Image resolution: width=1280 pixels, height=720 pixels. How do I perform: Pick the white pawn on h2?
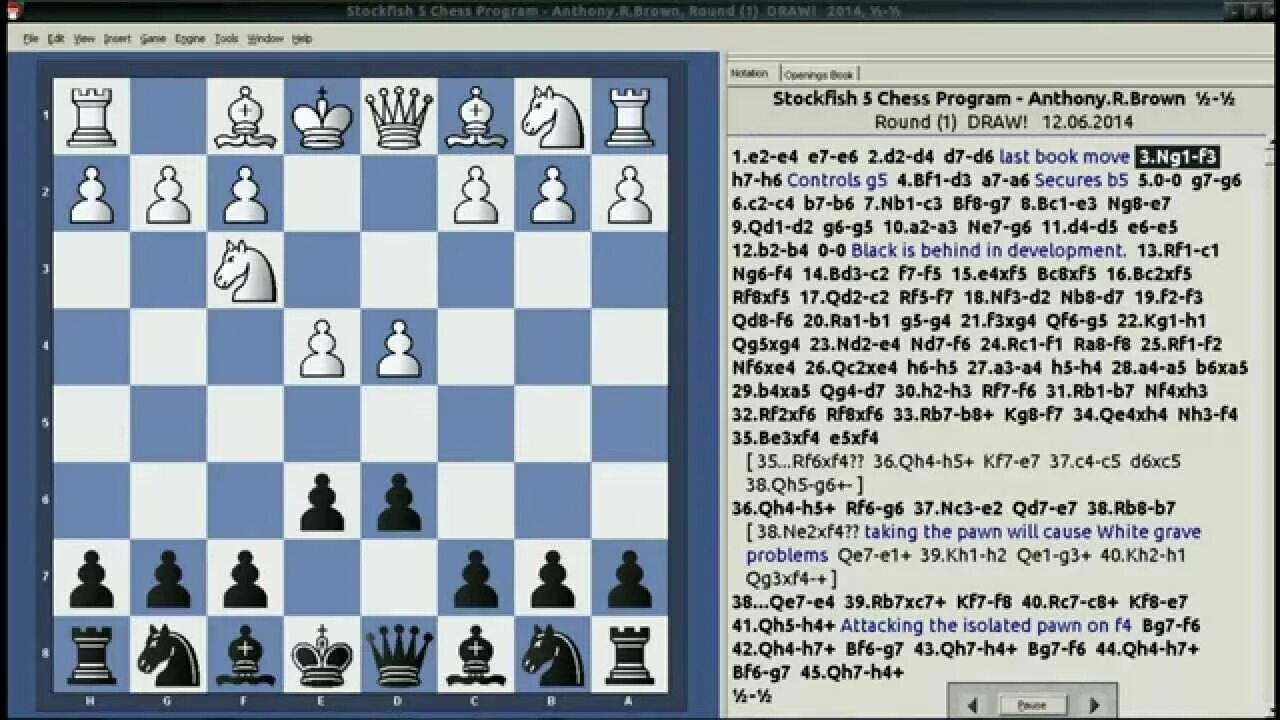pos(92,193)
